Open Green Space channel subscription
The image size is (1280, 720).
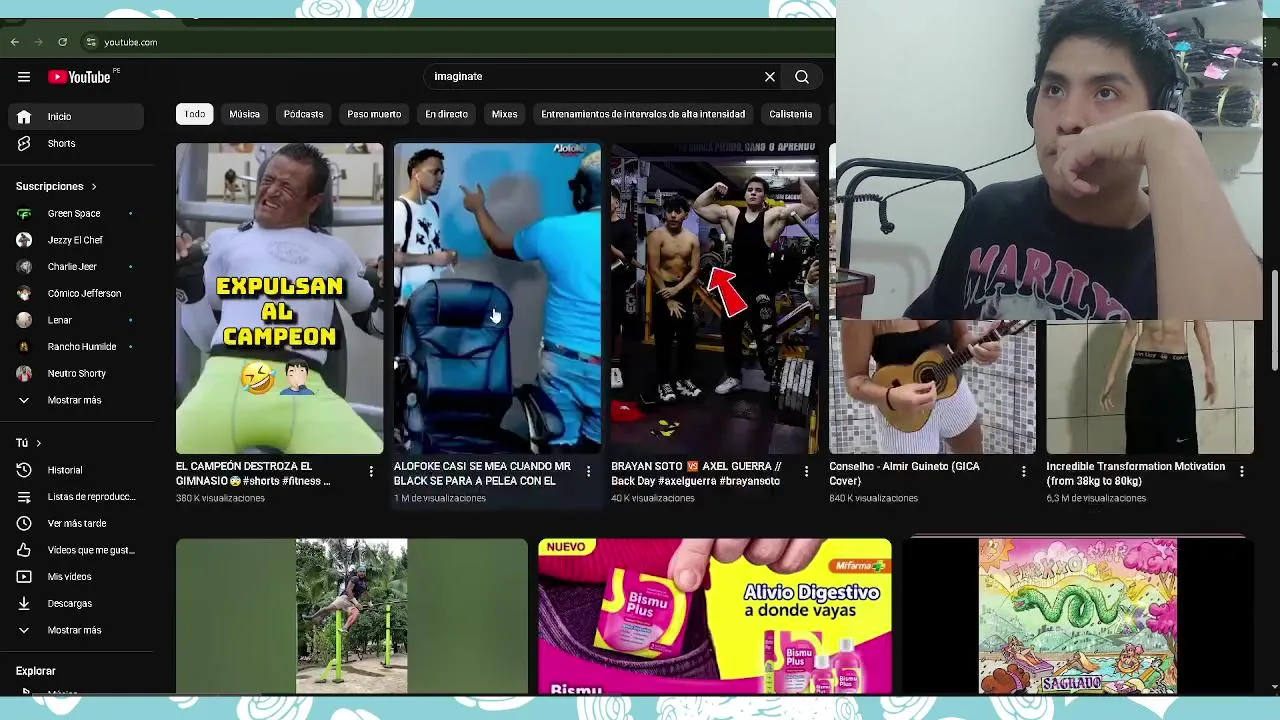pyautogui.click(x=76, y=214)
